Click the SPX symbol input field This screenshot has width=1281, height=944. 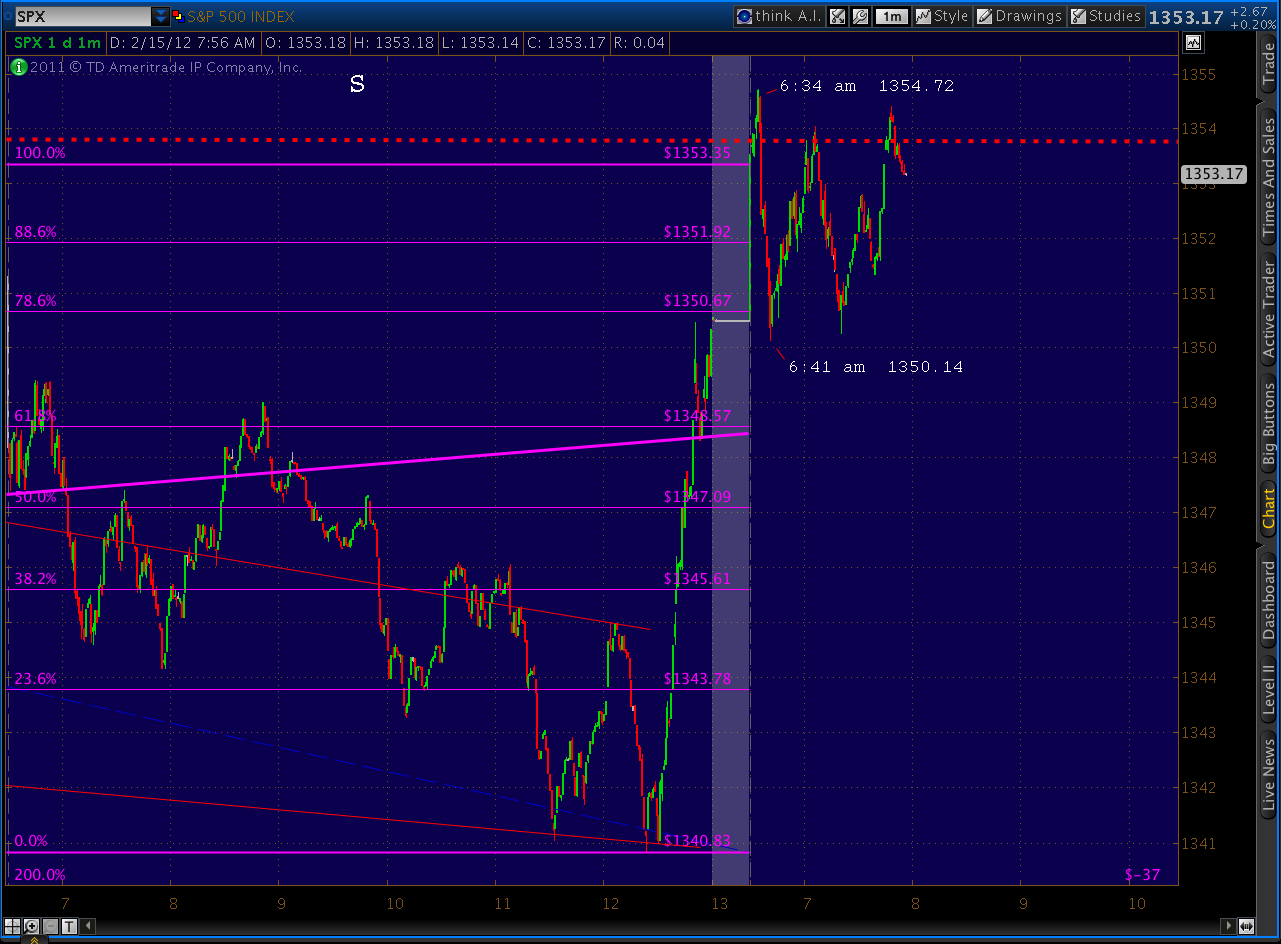tap(81, 16)
